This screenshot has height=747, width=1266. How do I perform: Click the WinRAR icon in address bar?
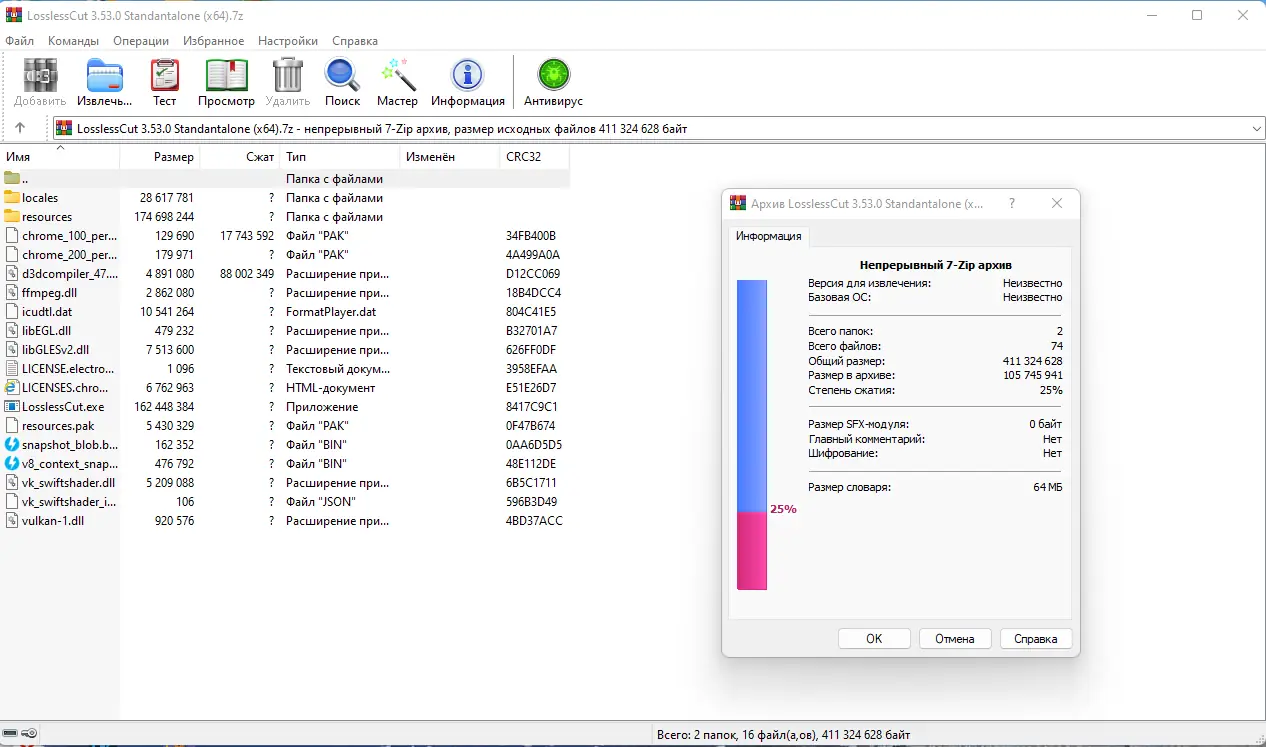click(64, 128)
